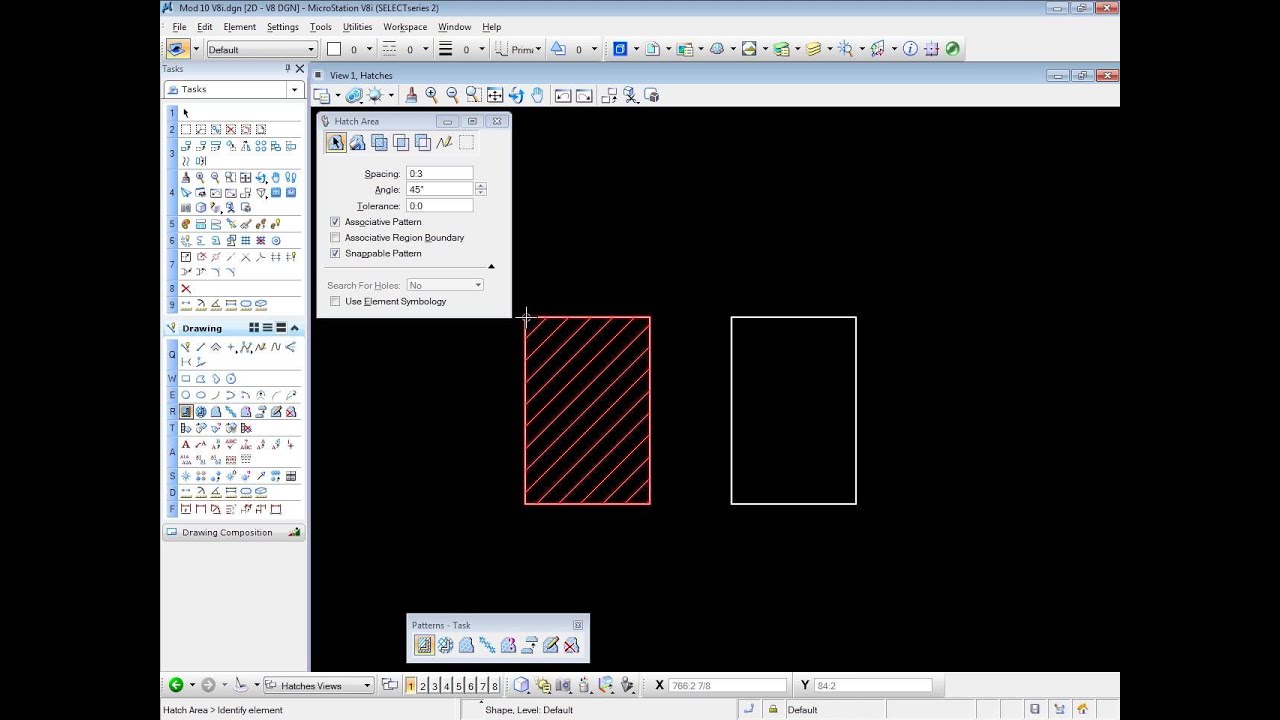
Task: Click Fit View icon in view toolbar
Action: [494, 95]
